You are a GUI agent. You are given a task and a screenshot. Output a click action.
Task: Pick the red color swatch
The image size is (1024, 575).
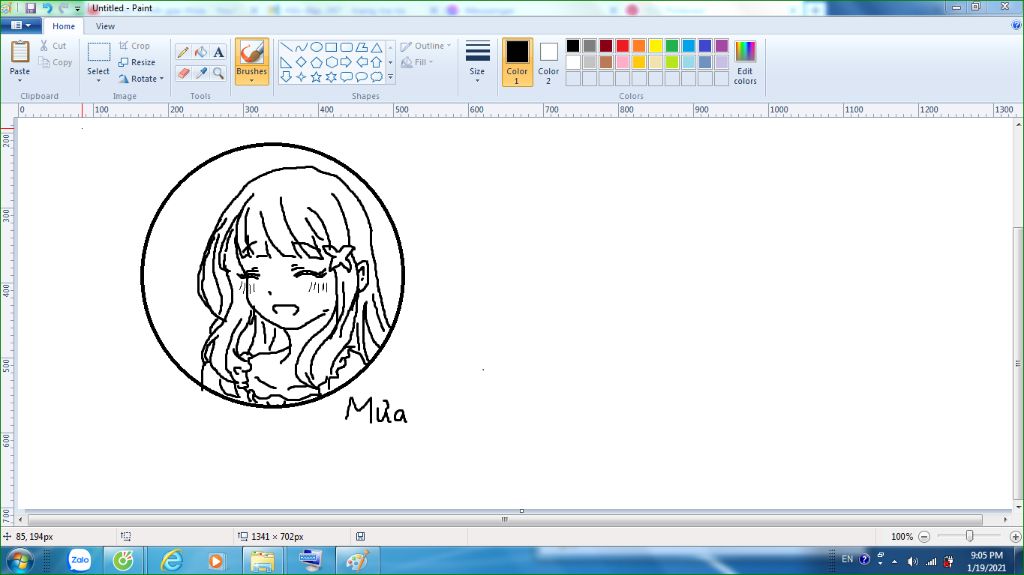[622, 46]
